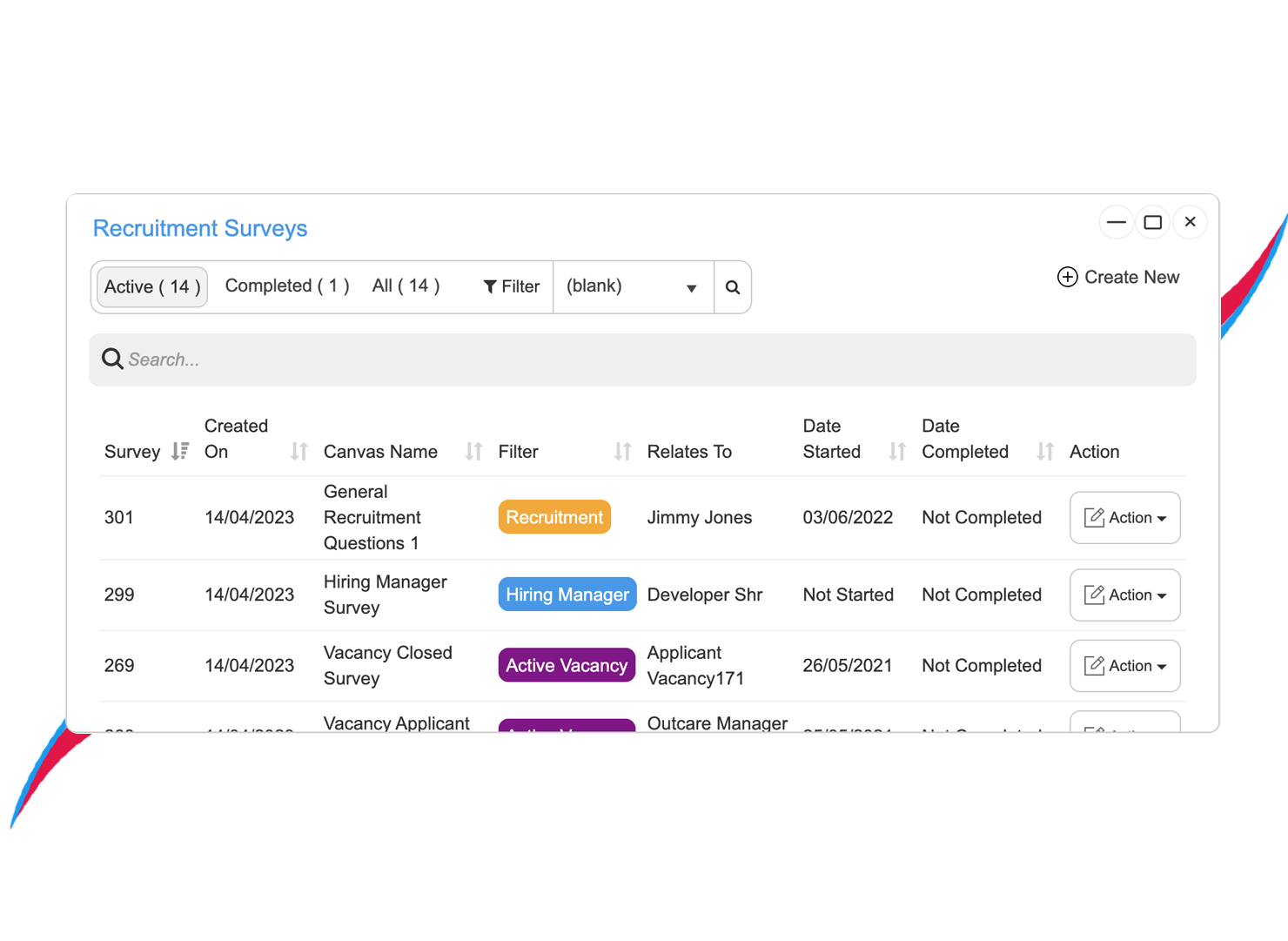Click the funnel icon on the Filter button

(493, 286)
